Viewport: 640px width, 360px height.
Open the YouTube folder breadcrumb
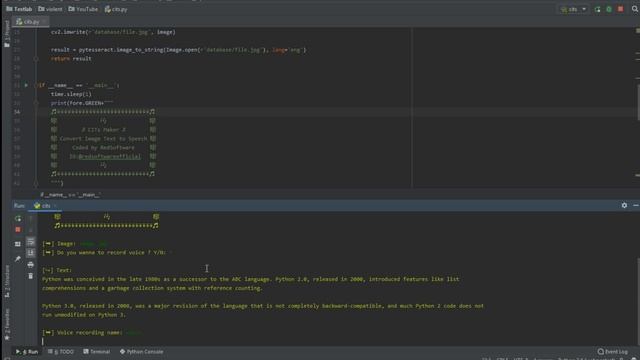point(83,9)
